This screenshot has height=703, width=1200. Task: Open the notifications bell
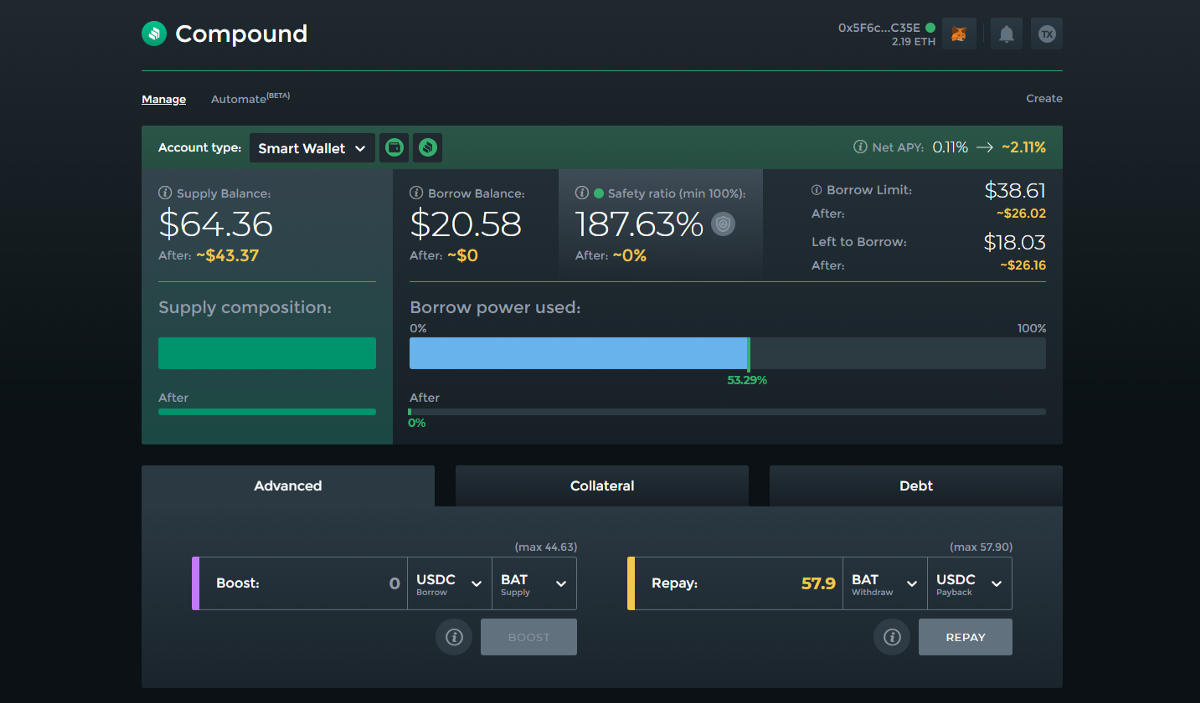[x=1007, y=34]
